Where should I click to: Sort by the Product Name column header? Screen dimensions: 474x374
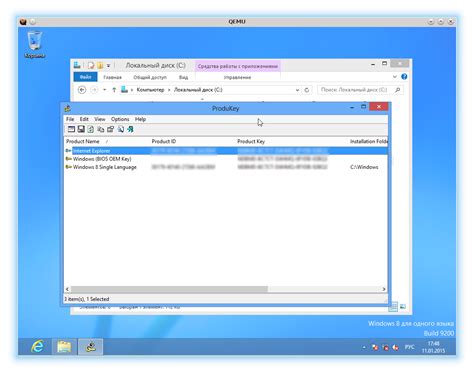(107, 141)
